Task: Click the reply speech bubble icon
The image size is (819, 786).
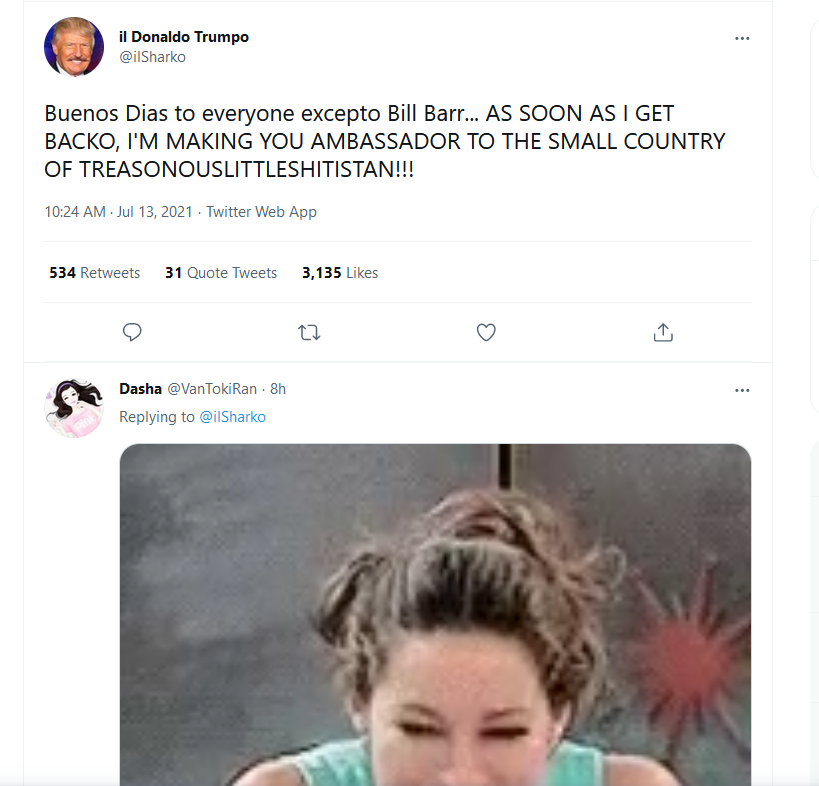Action: click(132, 332)
